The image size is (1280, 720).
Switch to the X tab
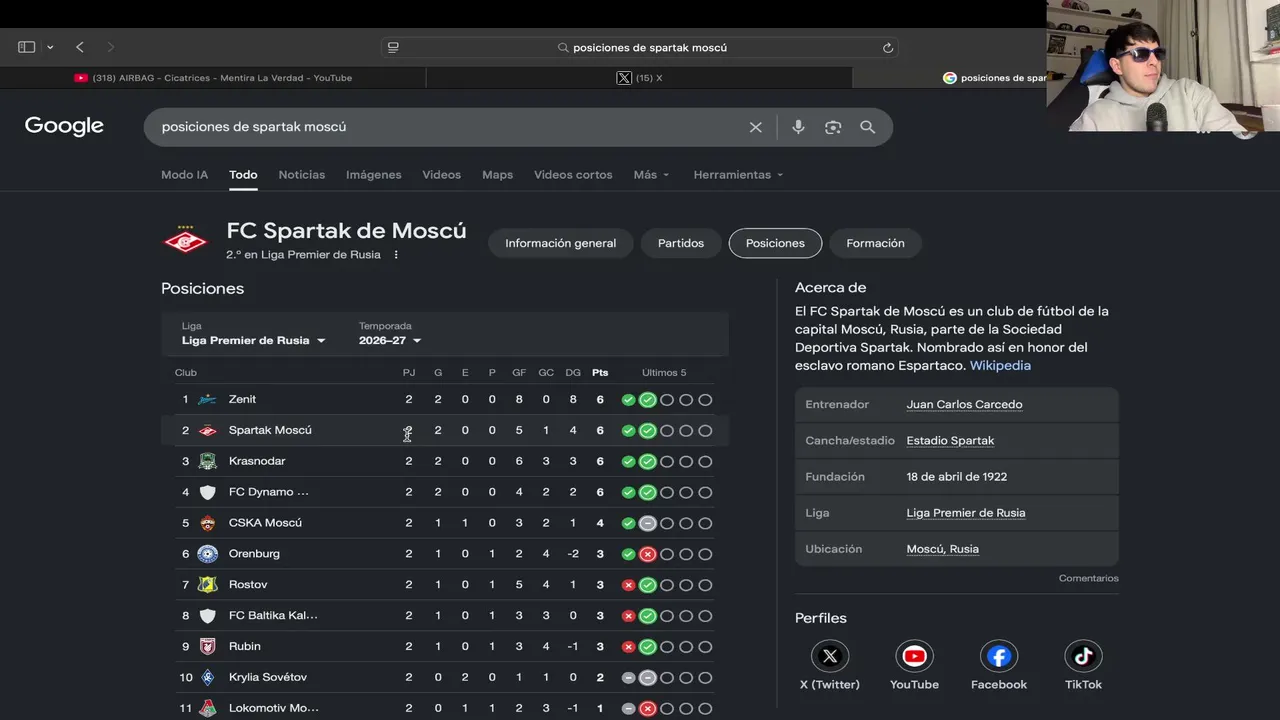coord(640,78)
